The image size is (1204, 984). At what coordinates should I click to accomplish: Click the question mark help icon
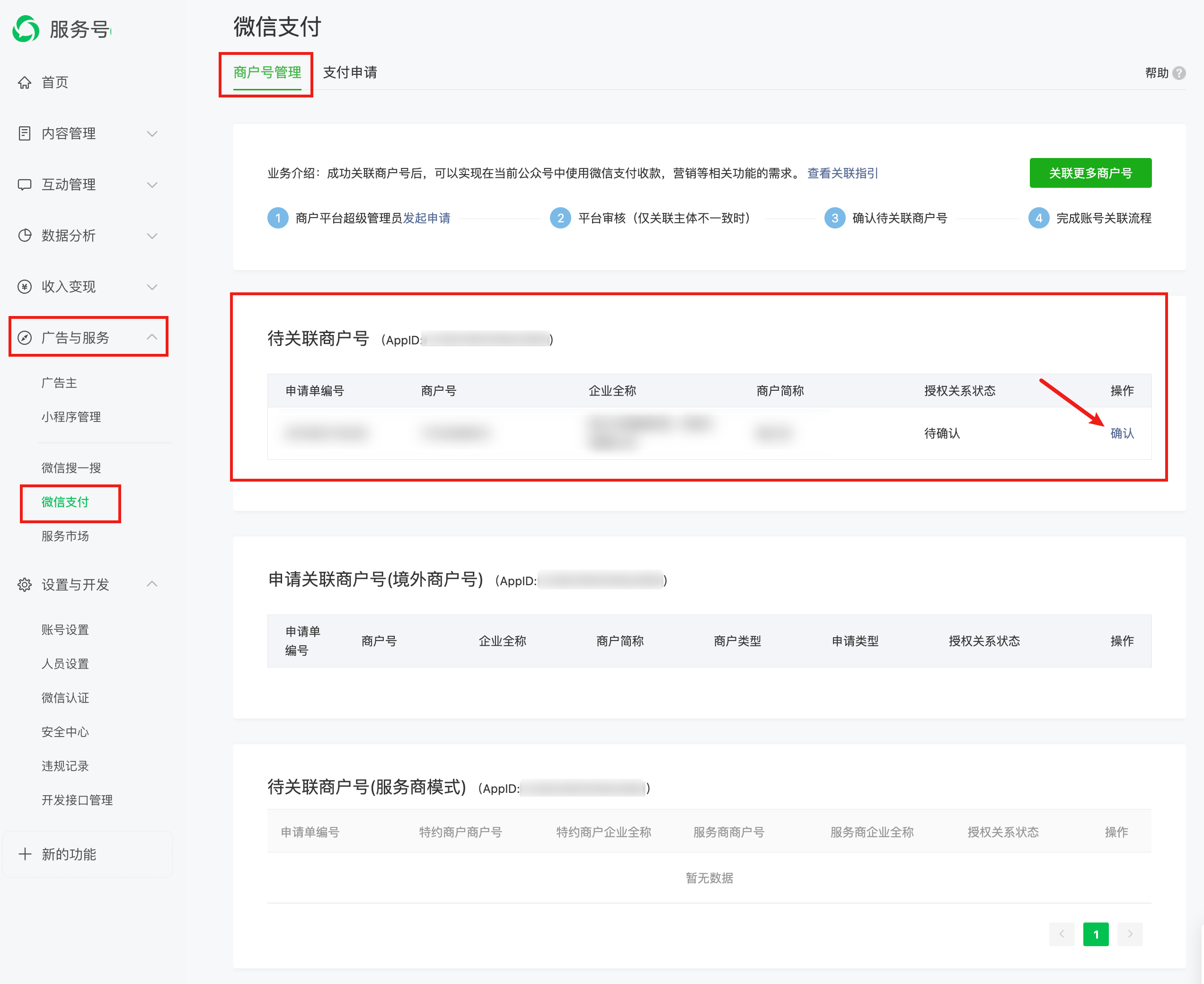(x=1179, y=73)
